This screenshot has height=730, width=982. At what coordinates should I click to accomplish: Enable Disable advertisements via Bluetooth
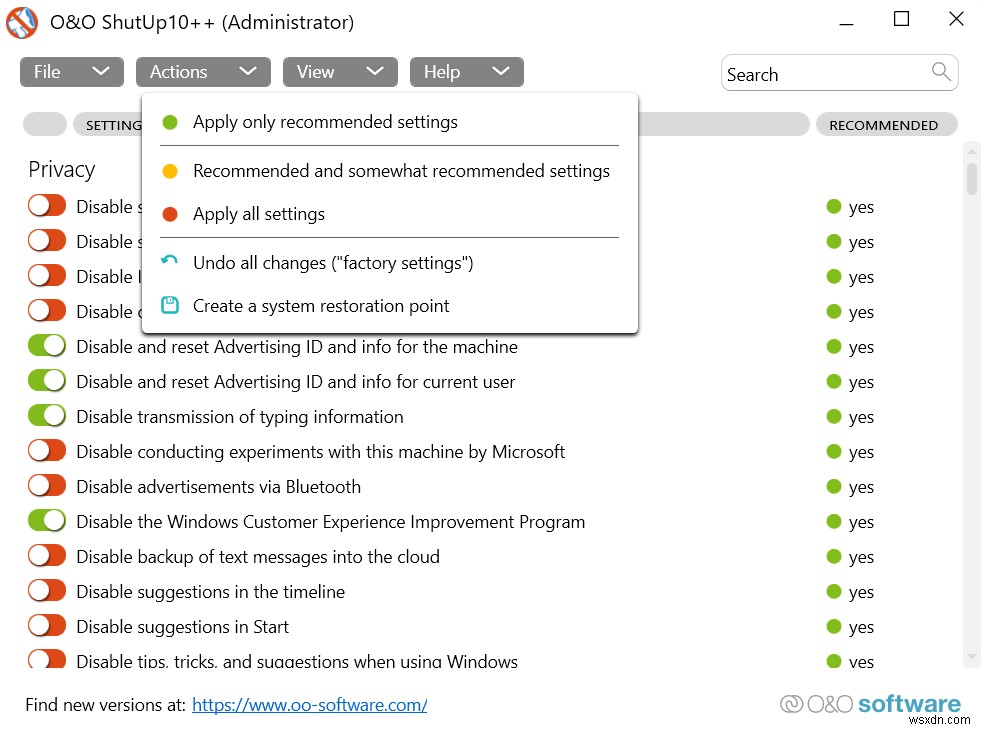pyautogui.click(x=46, y=485)
